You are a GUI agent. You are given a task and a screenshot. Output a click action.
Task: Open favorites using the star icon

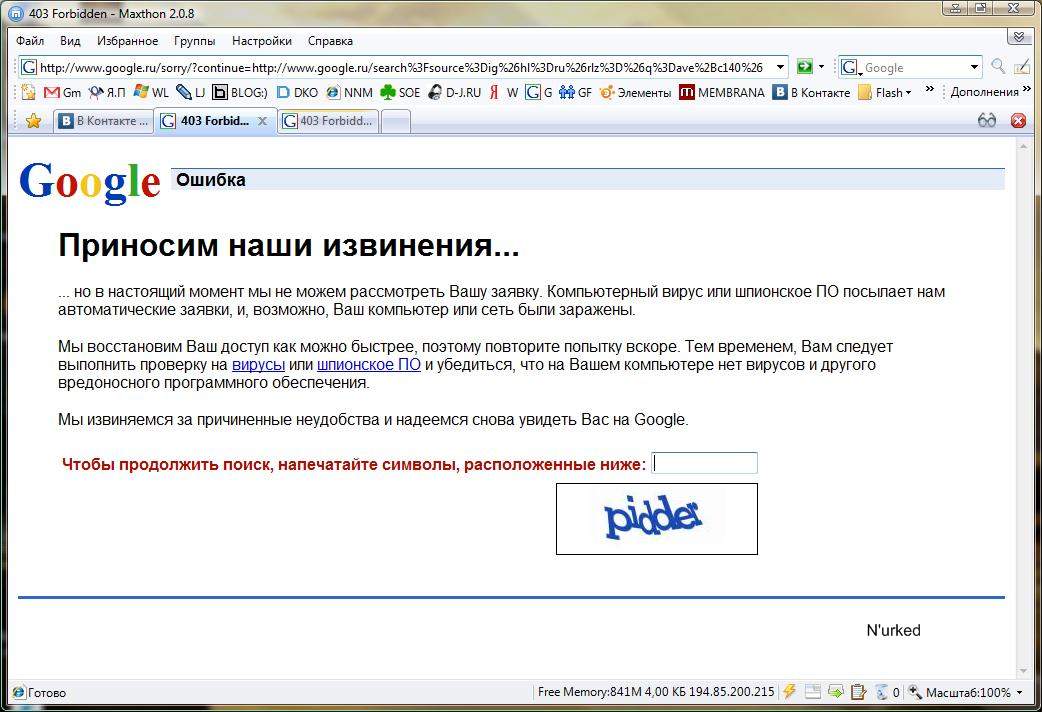34,120
